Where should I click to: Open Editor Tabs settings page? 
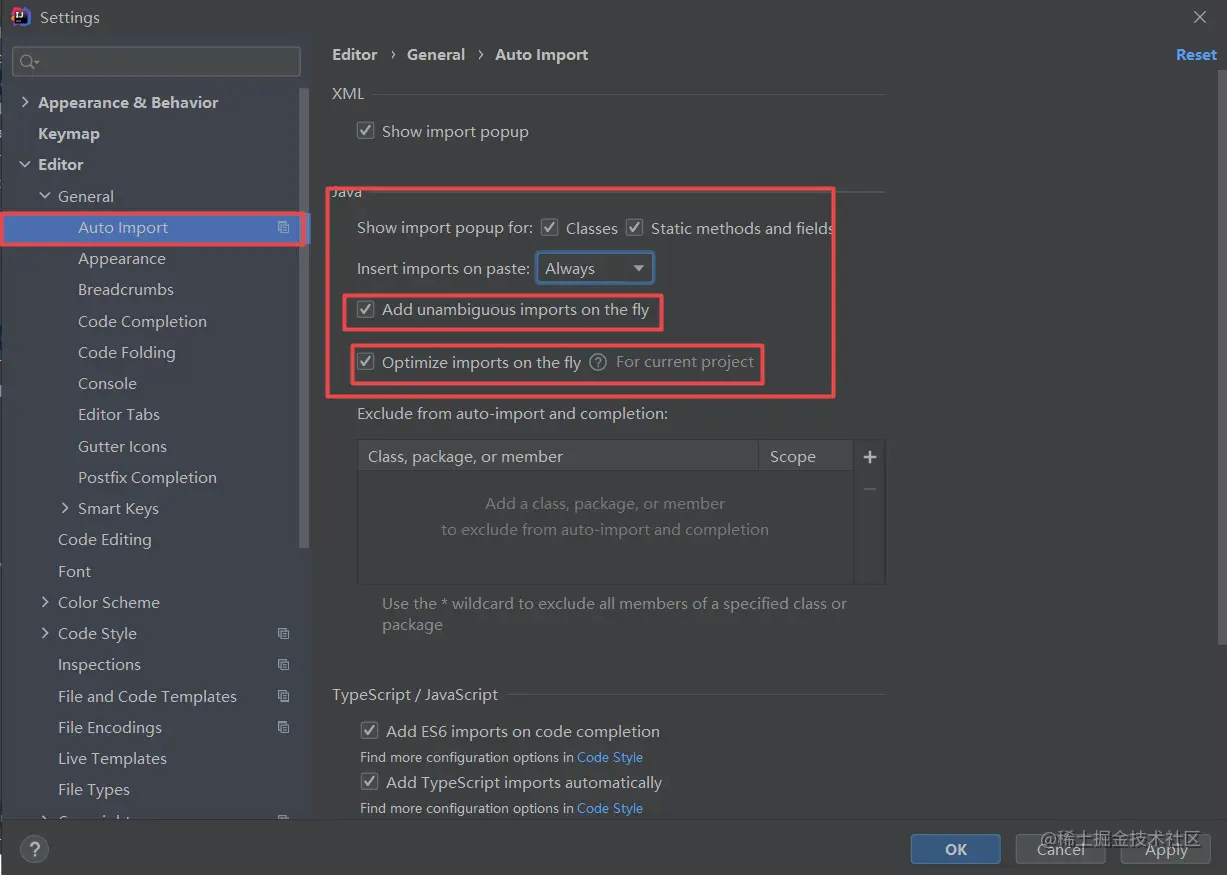pos(119,415)
